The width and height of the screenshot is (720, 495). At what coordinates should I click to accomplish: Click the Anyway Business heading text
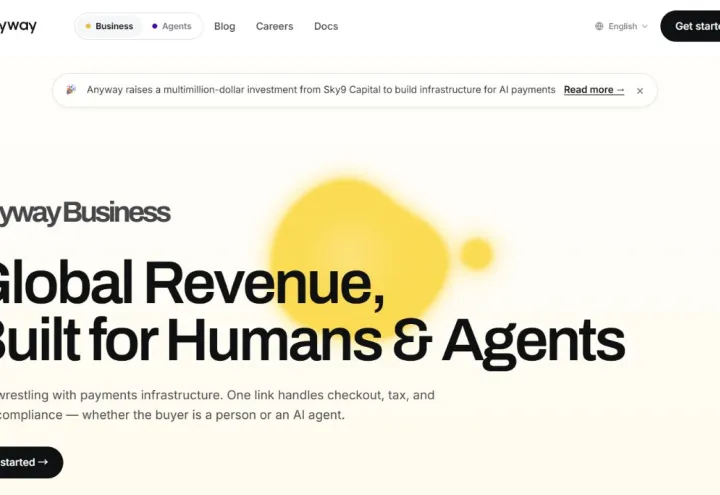coord(85,214)
